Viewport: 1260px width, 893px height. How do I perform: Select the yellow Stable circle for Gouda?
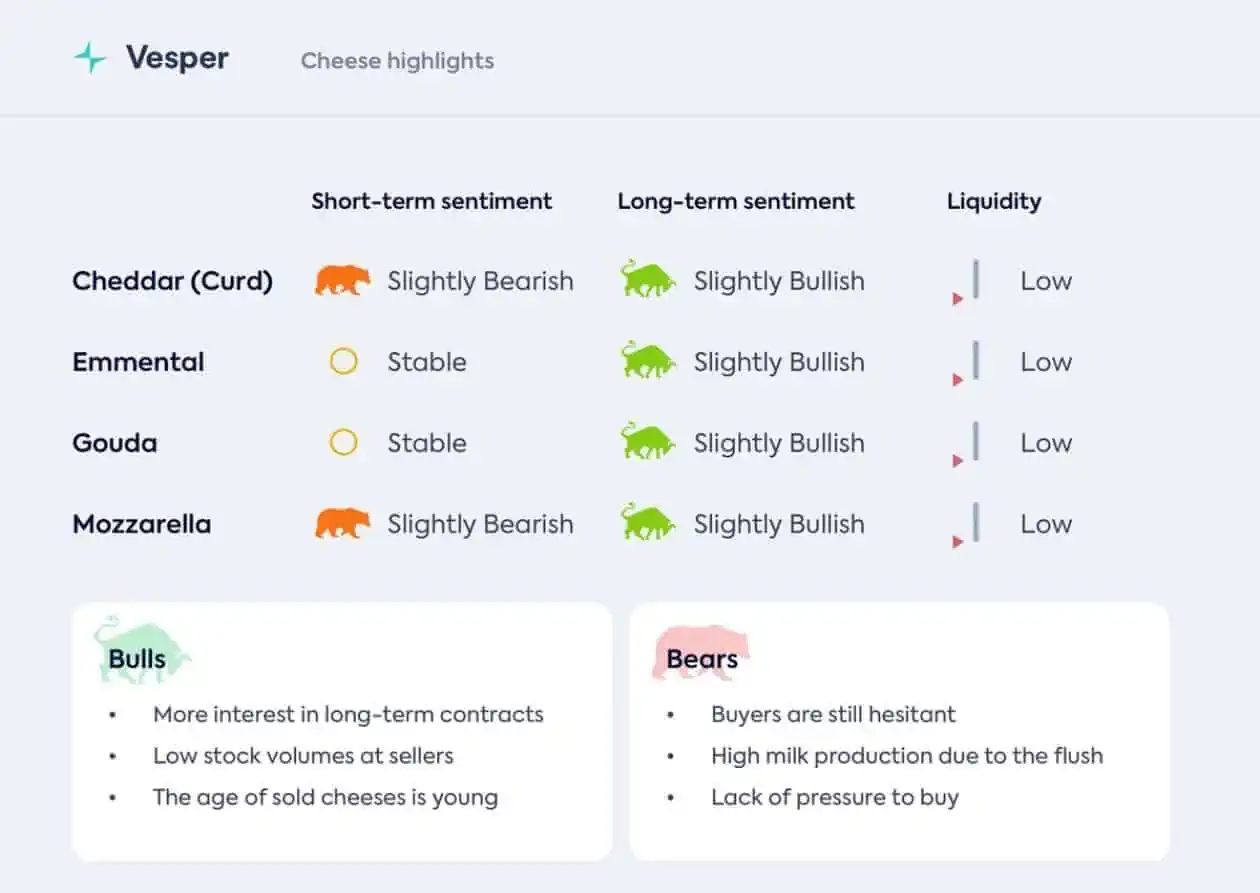pos(343,442)
